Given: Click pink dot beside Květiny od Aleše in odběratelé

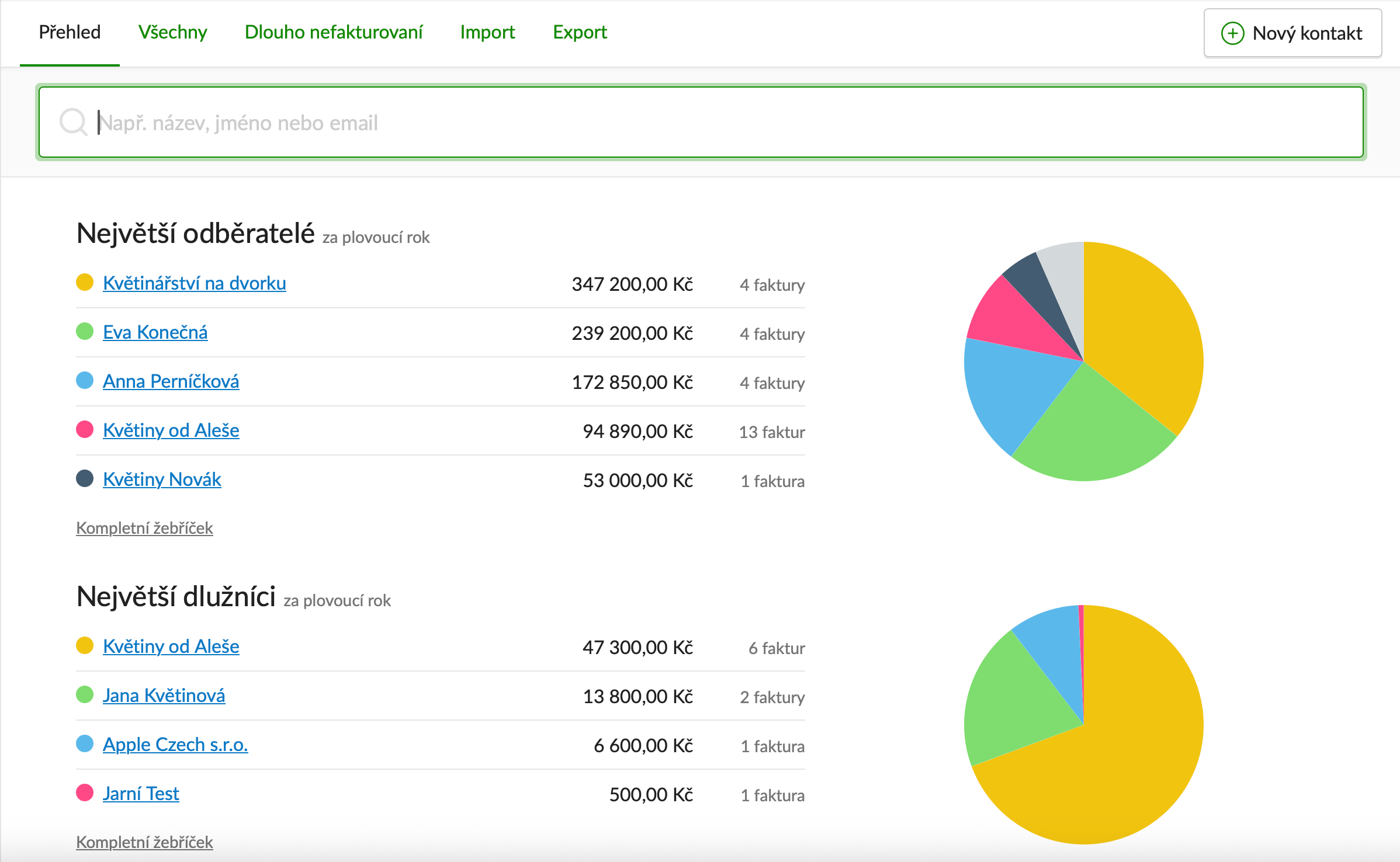Looking at the screenshot, I should pos(85,430).
